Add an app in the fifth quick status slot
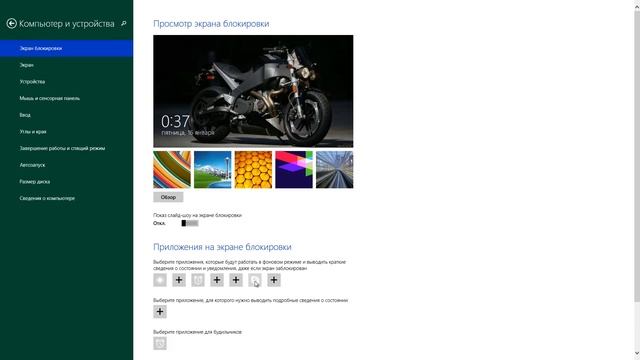This screenshot has height=360, width=640. click(x=236, y=280)
